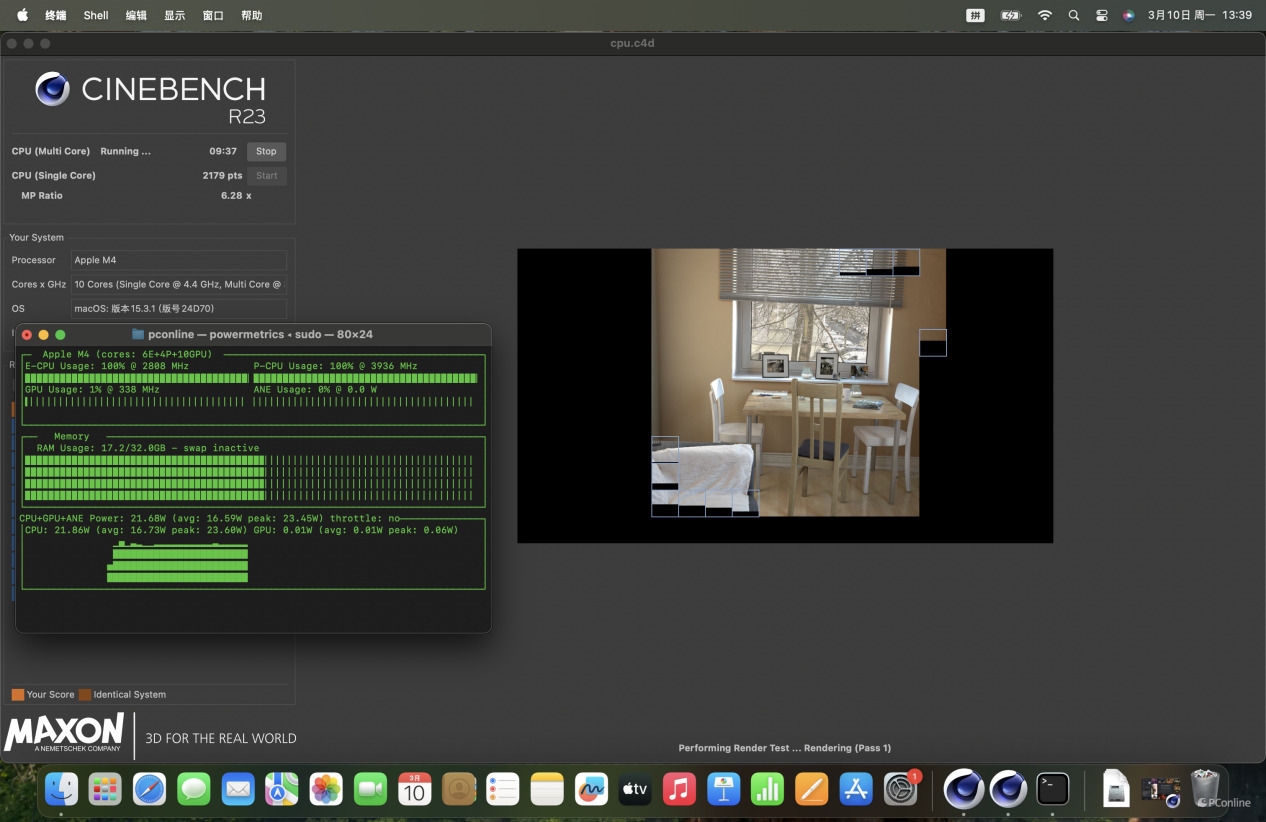Open the 窗口 menu
This screenshot has height=822, width=1266.
(213, 16)
